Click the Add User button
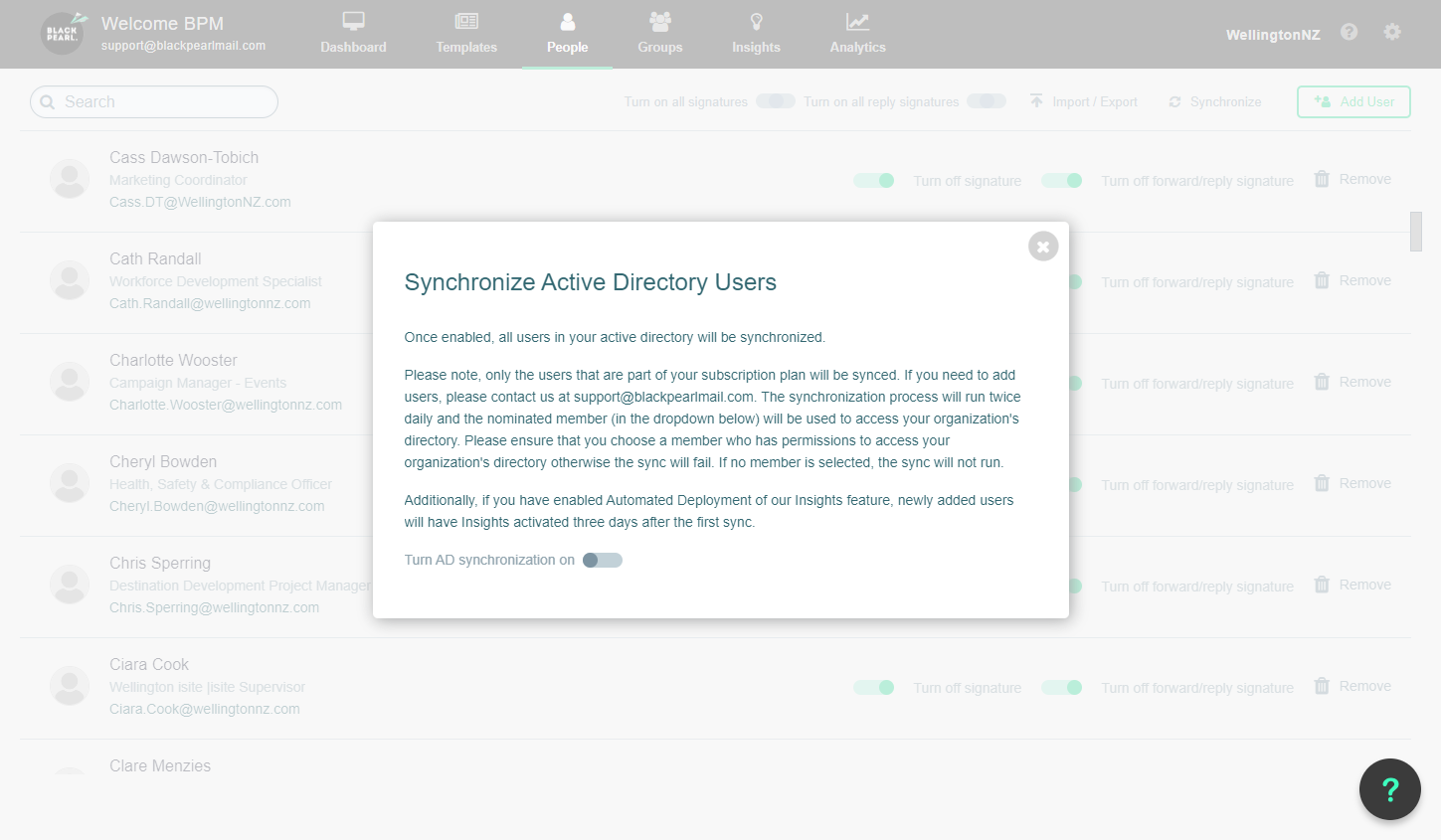Viewport: 1441px width, 840px height. [1353, 100]
